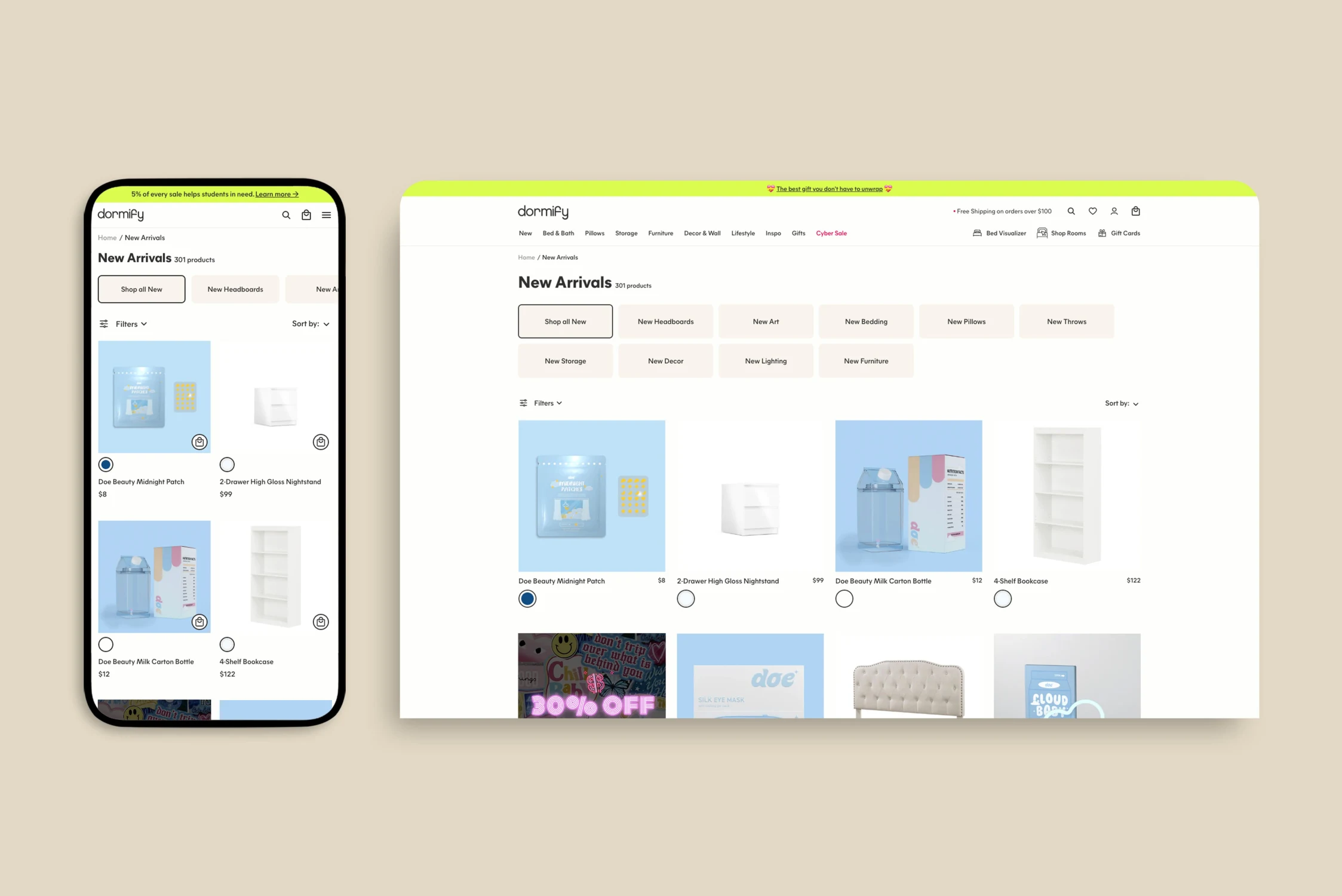Click the wishlist heart icon
This screenshot has height=896, width=1342.
click(1091, 211)
